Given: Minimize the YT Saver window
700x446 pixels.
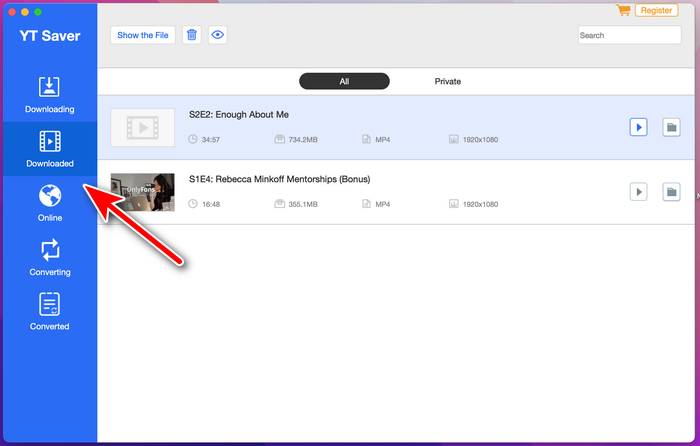Looking at the screenshot, I should tap(25, 12).
